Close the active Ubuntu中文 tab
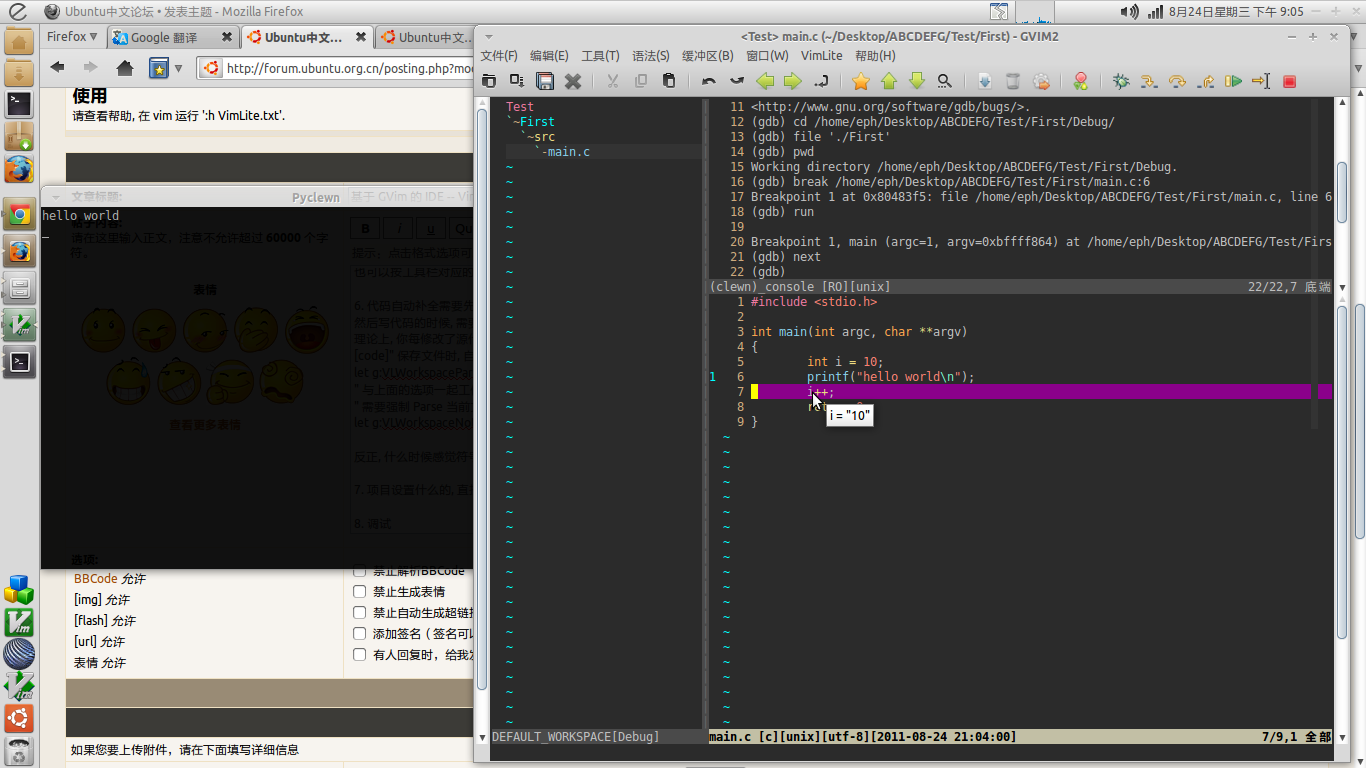 (x=361, y=37)
